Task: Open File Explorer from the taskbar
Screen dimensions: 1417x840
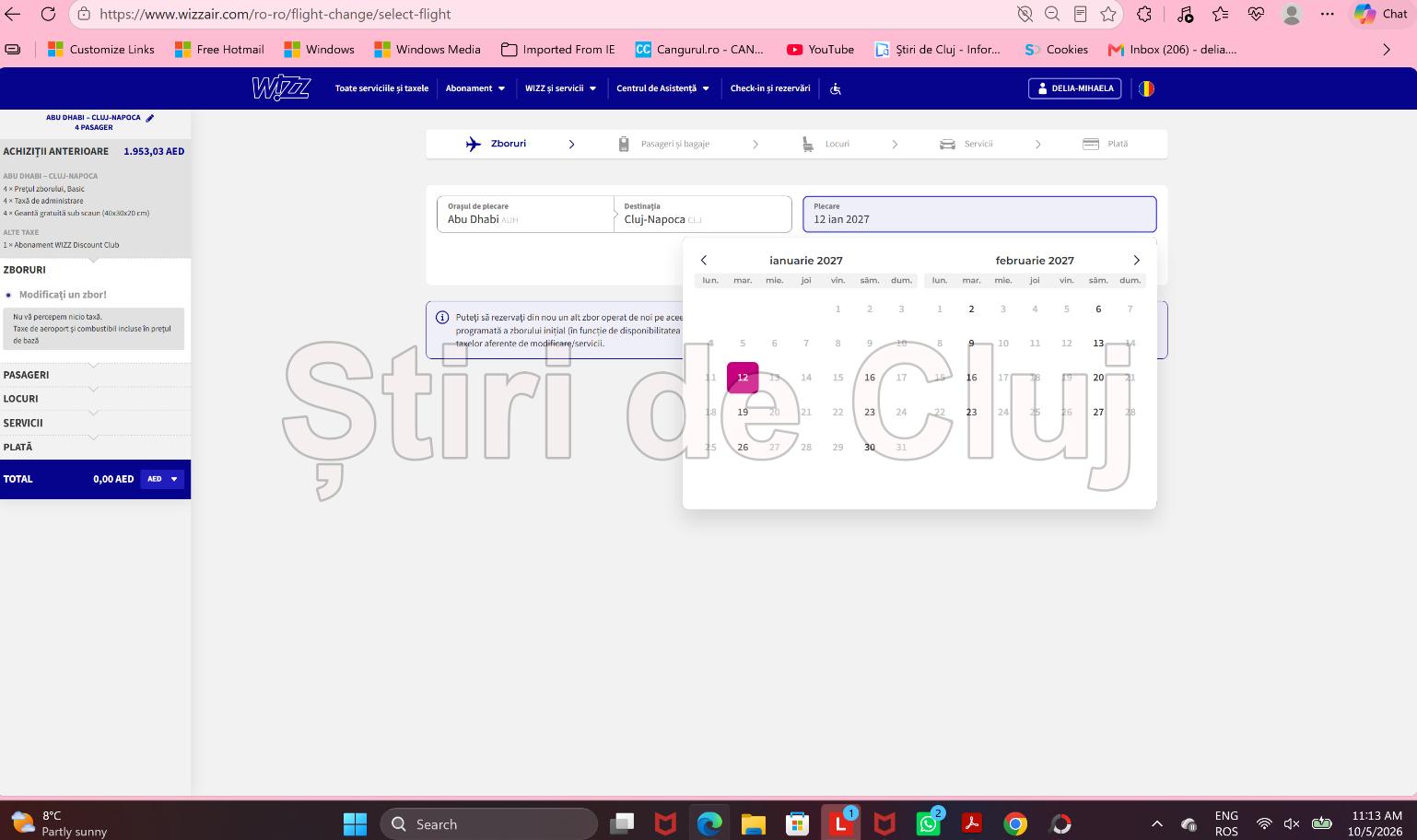Action: pos(753,823)
